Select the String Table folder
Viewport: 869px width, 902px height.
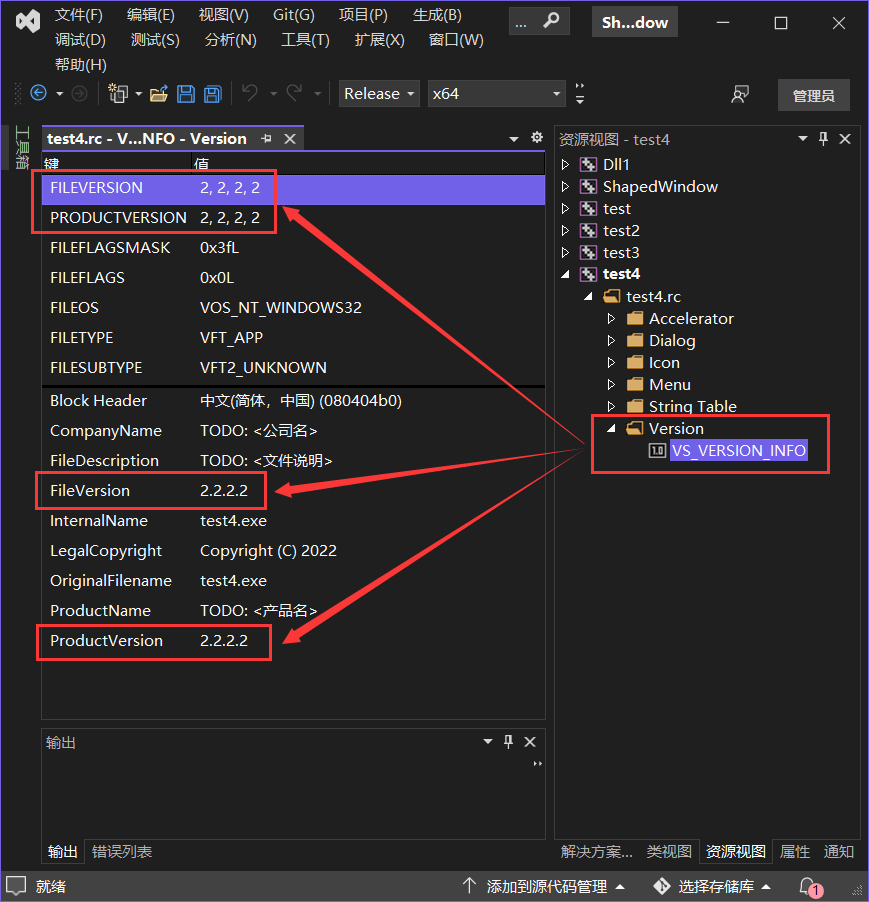692,406
